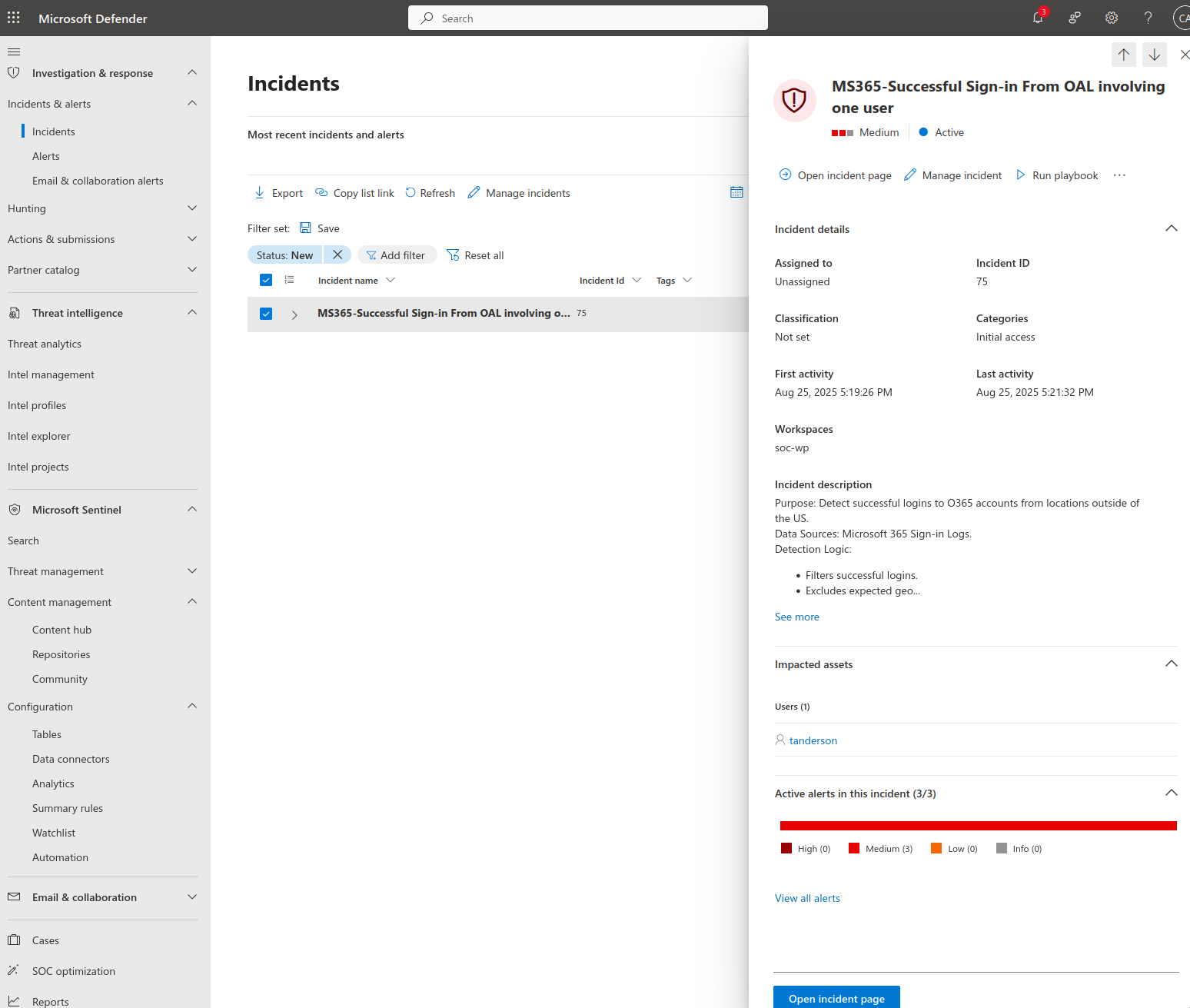
Task: Click Manage incidents in toolbar
Action: pyautogui.click(x=519, y=193)
